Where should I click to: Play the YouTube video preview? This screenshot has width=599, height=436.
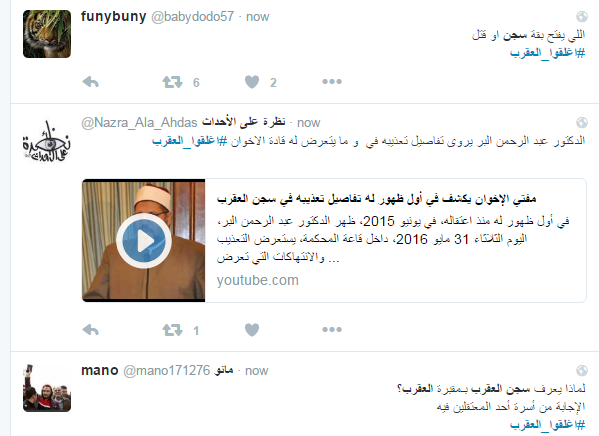(144, 241)
